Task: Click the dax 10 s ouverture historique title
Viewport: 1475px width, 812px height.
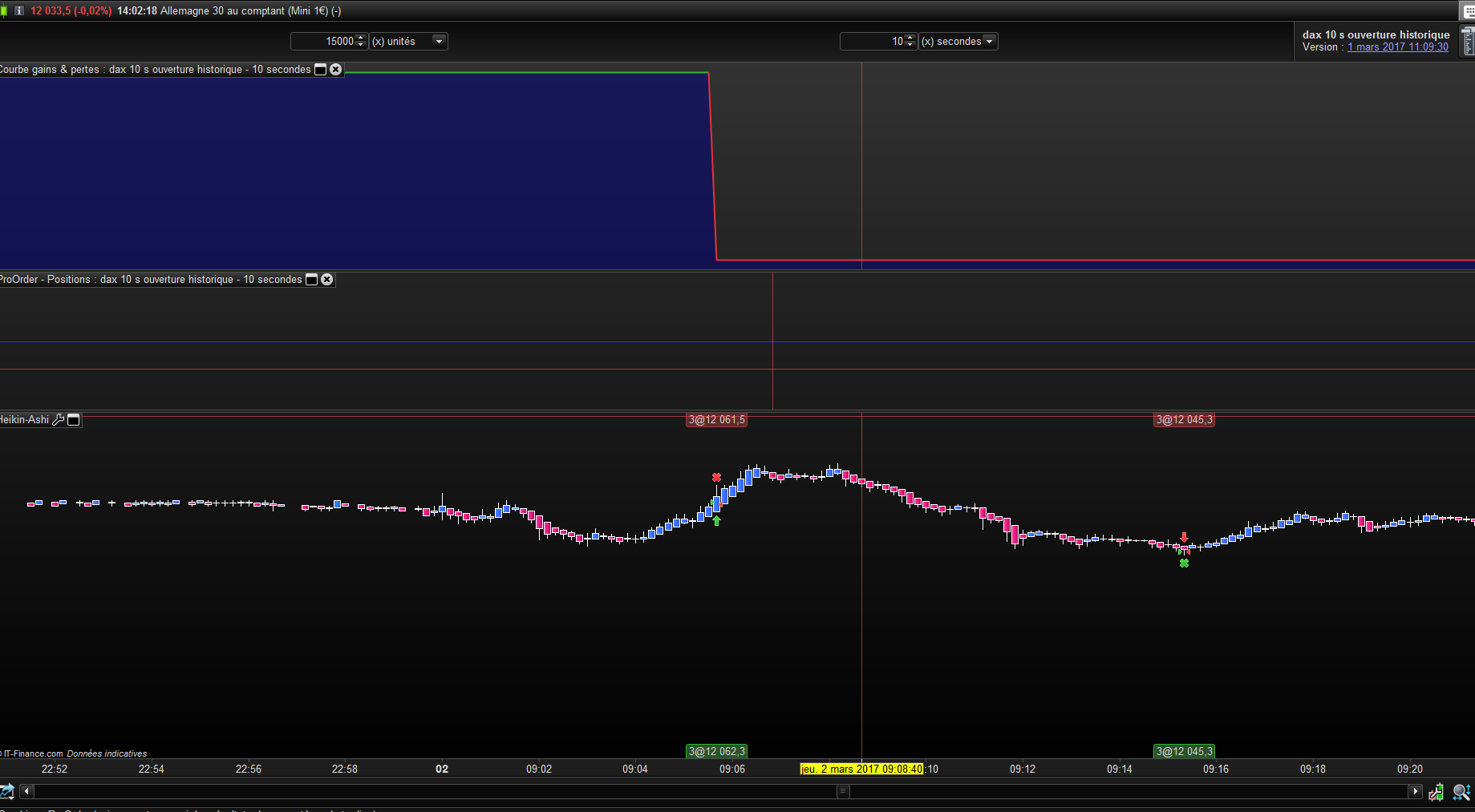Action: (x=1376, y=35)
